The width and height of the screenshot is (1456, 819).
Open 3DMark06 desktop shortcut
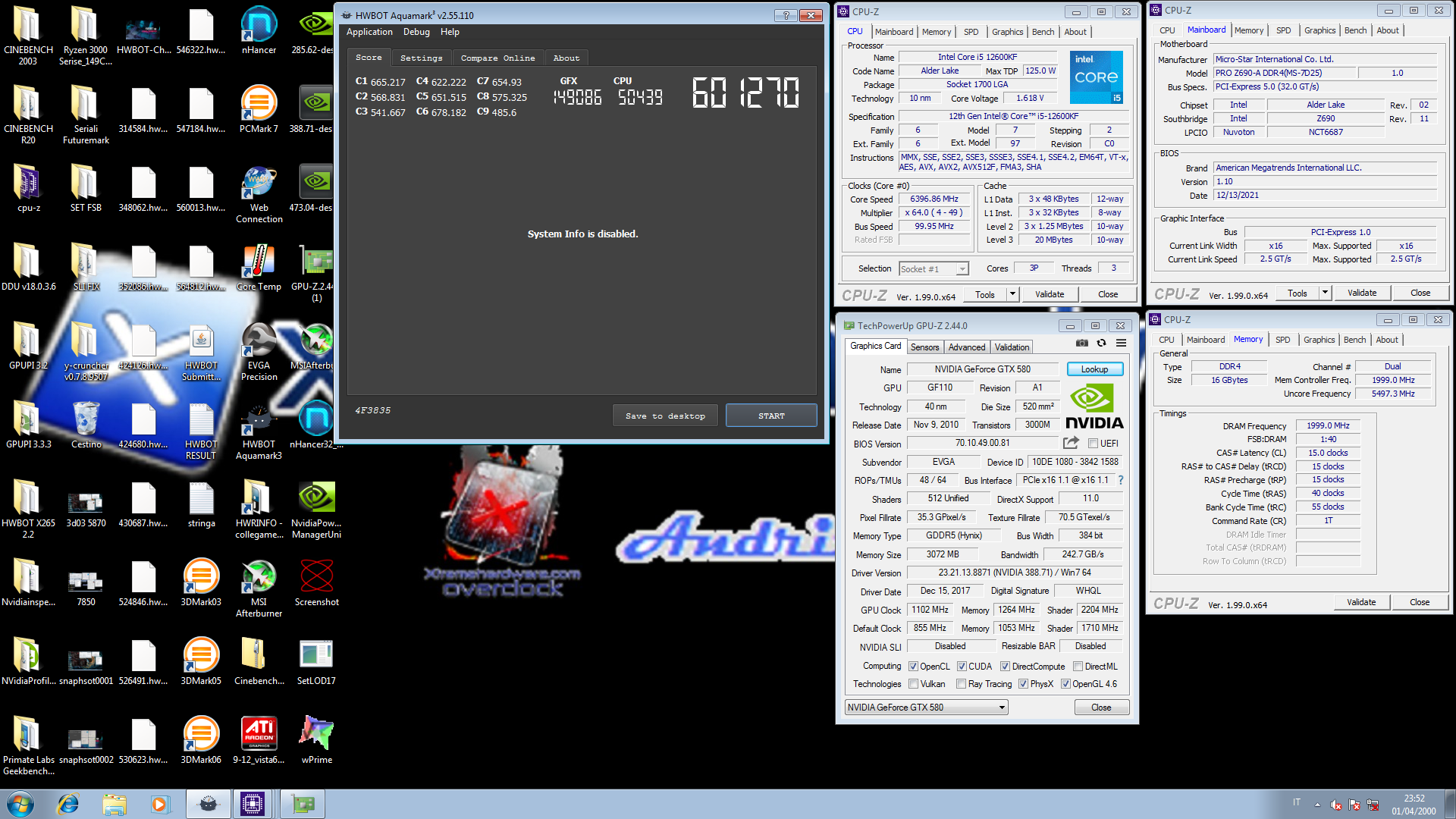[x=201, y=740]
